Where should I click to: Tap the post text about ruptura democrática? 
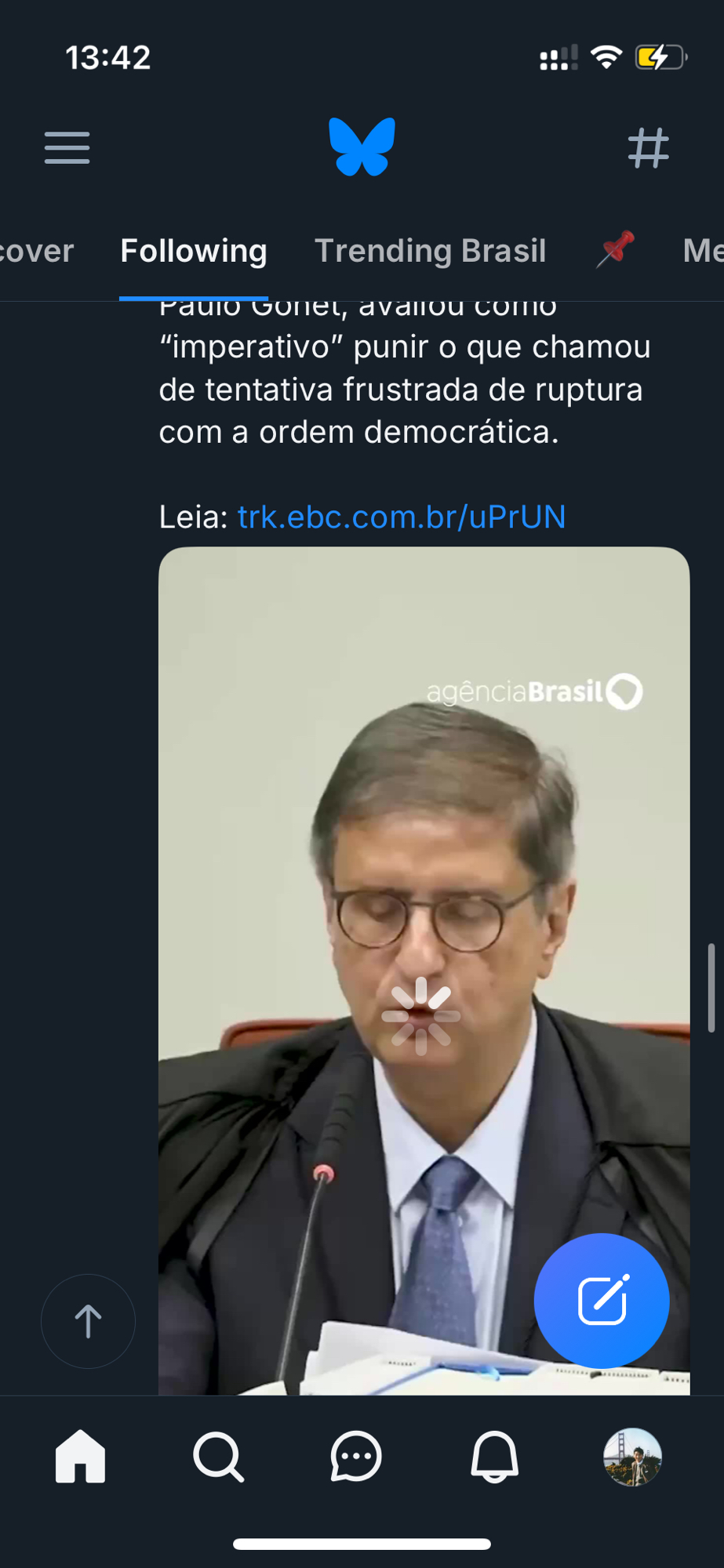(x=404, y=390)
